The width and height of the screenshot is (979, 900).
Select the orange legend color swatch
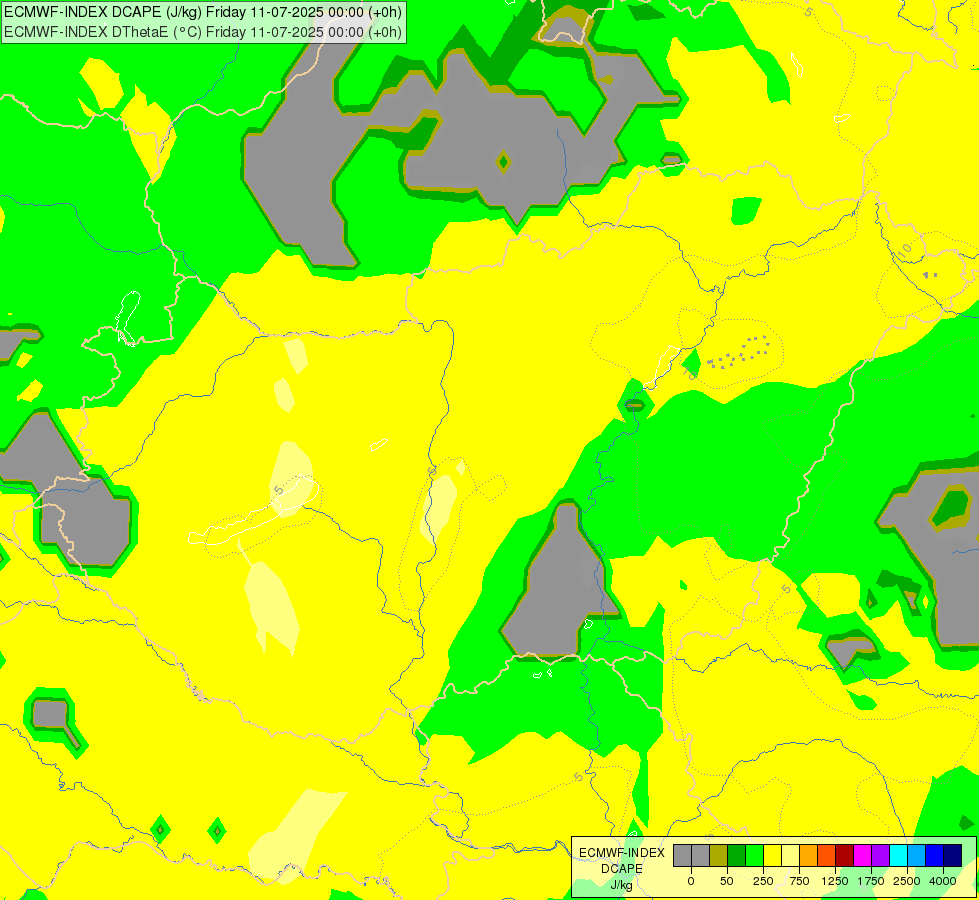click(x=809, y=856)
